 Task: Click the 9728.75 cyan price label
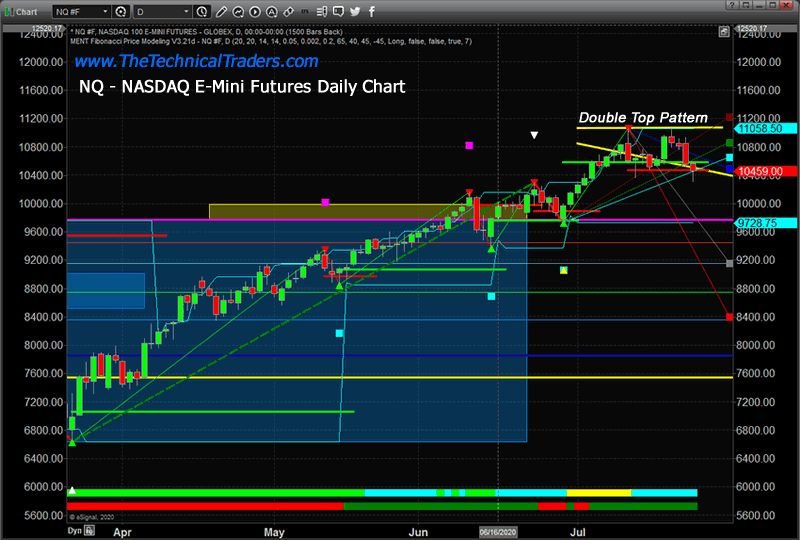pos(765,223)
